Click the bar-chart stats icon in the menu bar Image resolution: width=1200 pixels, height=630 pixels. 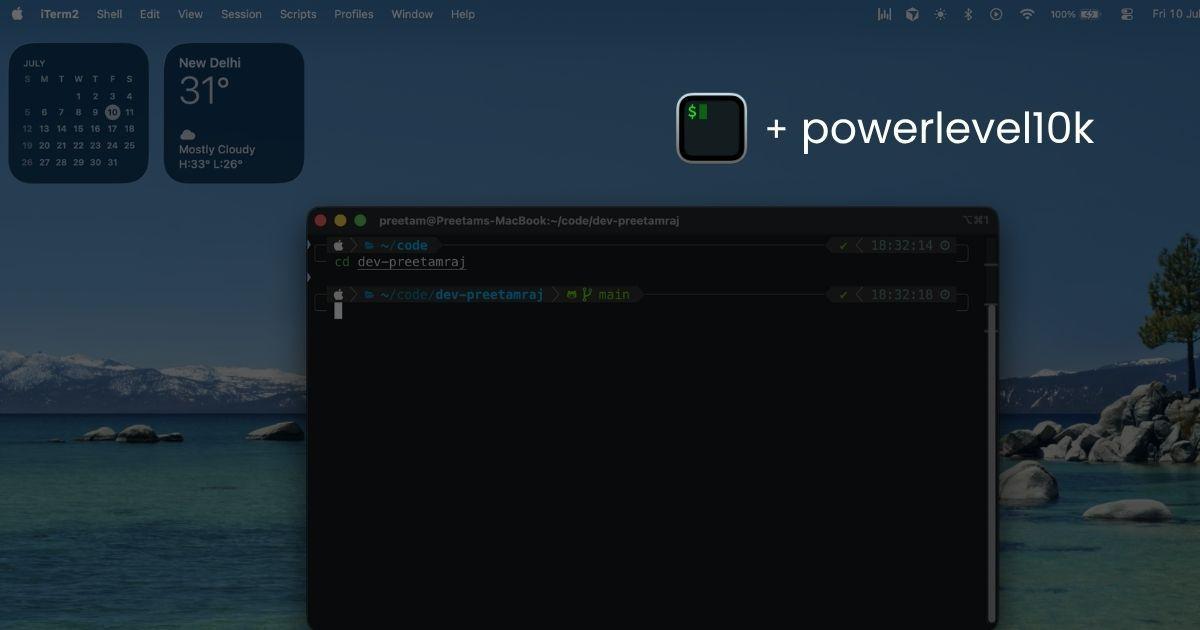click(x=884, y=14)
